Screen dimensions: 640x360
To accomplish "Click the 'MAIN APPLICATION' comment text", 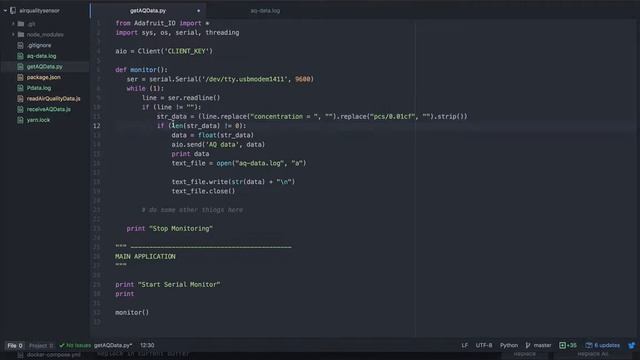I will pyautogui.click(x=145, y=256).
